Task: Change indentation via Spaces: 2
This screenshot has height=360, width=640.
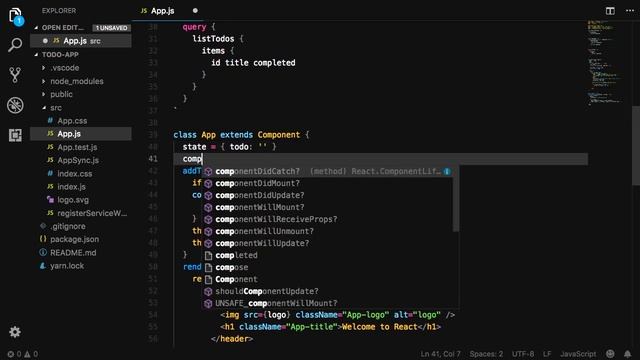Action: [x=486, y=354]
